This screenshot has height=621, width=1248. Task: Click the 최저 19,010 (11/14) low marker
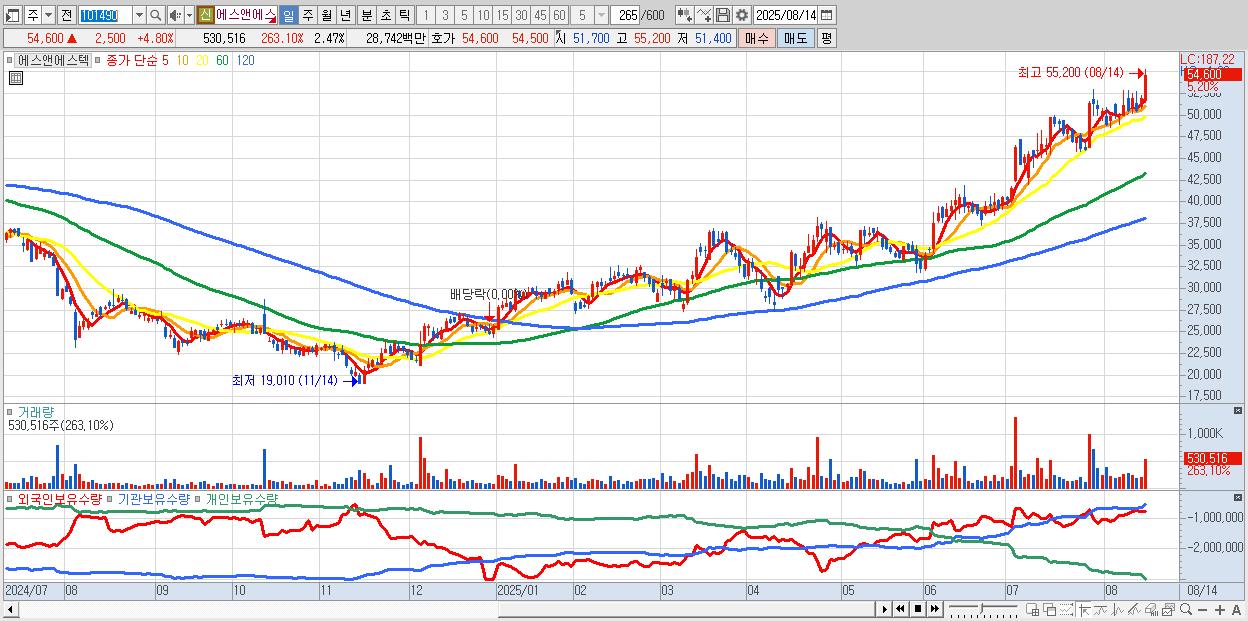(x=284, y=380)
